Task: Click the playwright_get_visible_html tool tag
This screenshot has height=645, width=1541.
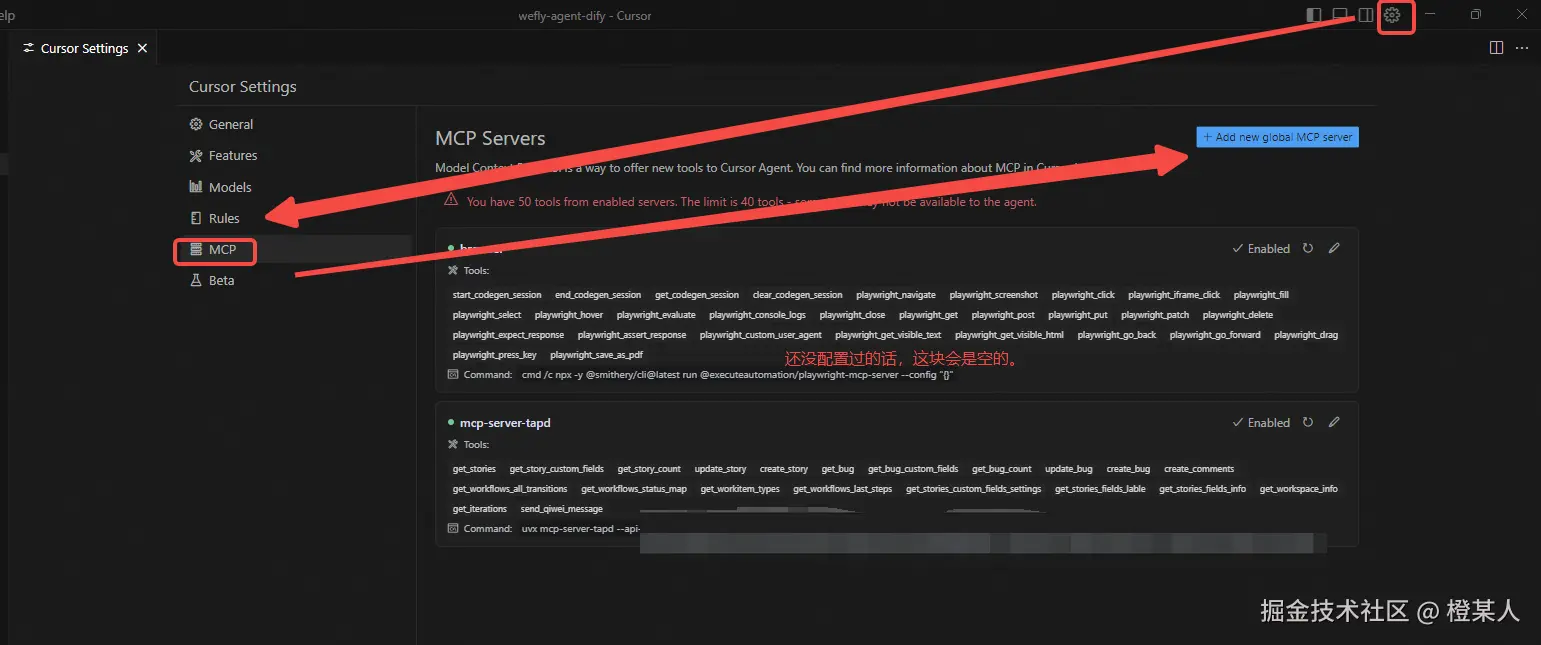Action: [x=1009, y=335]
